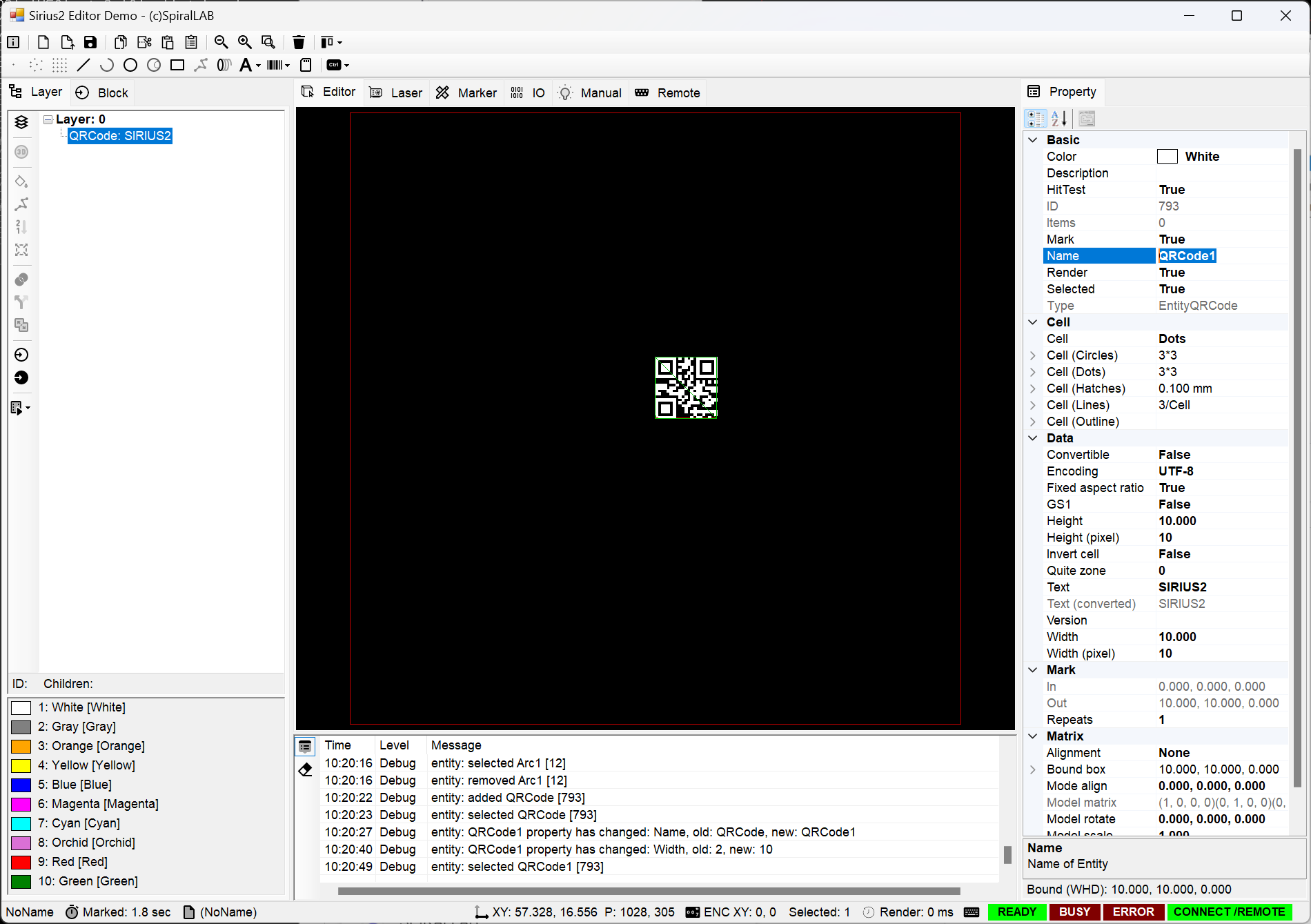Expand the Bound box property
Screen dimensions: 1311x924
point(1033,769)
